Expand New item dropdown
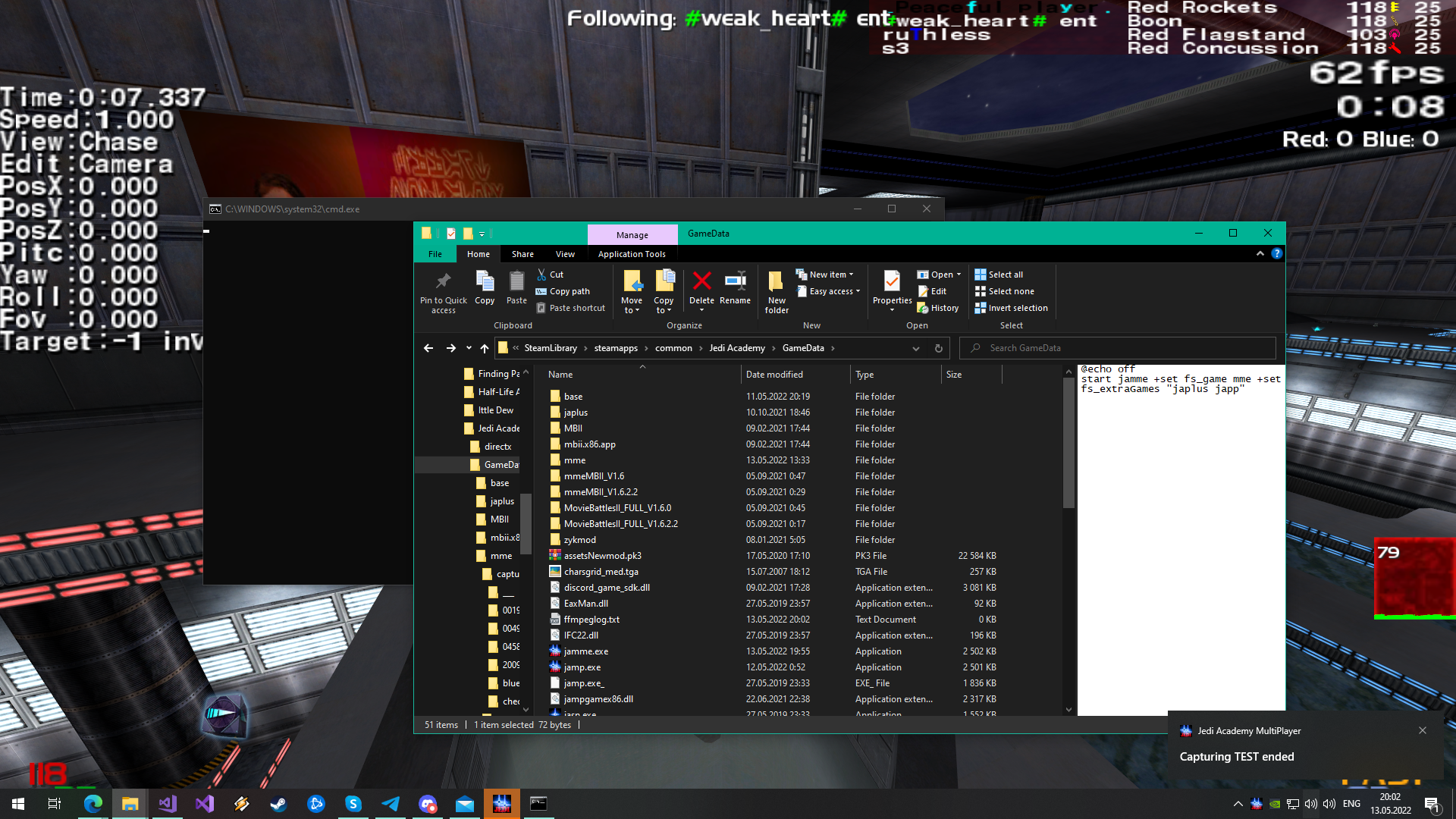The width and height of the screenshot is (1456, 819). pos(825,275)
